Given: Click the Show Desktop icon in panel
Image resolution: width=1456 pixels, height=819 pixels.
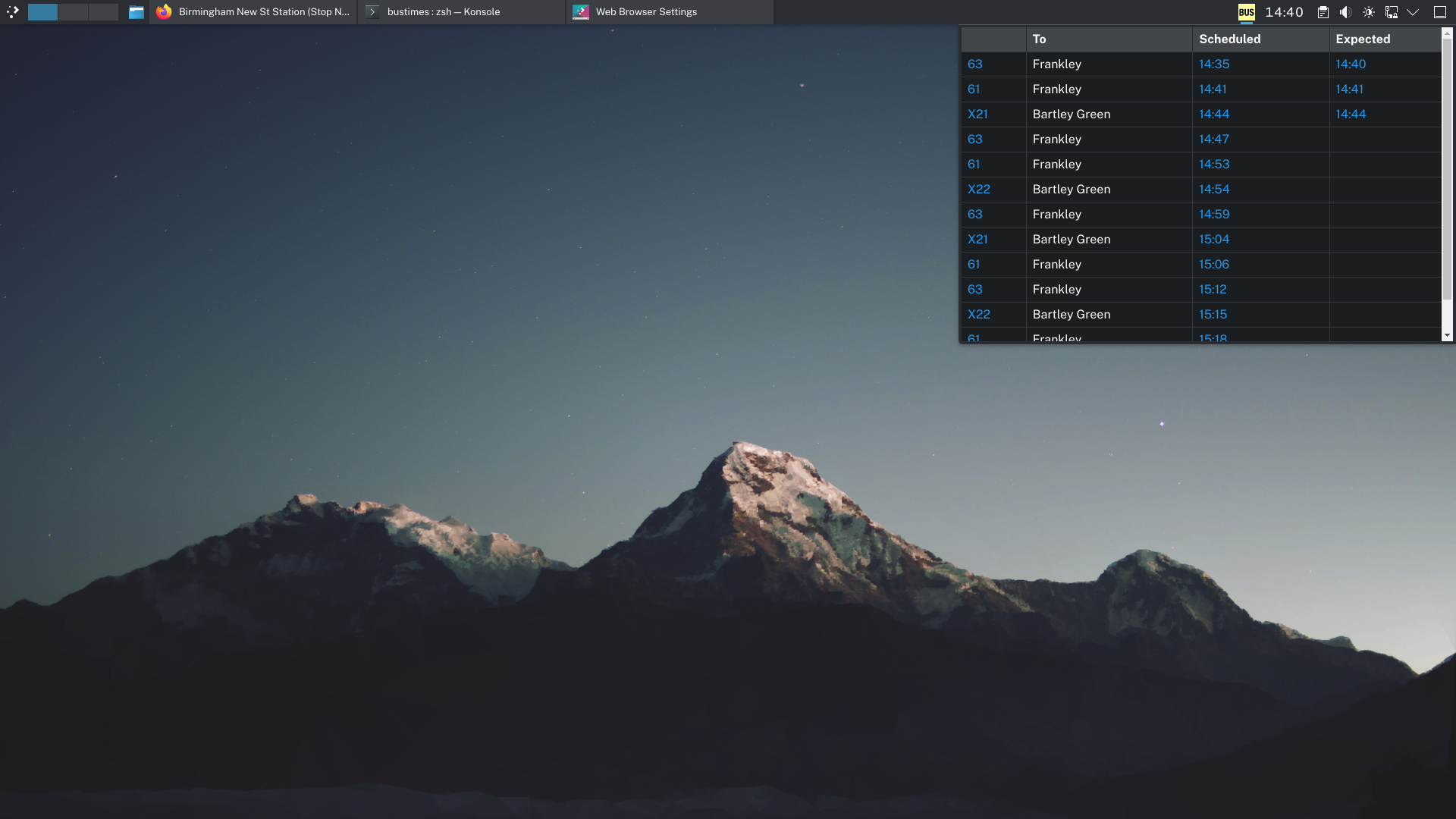Looking at the screenshot, I should click(x=1439, y=12).
